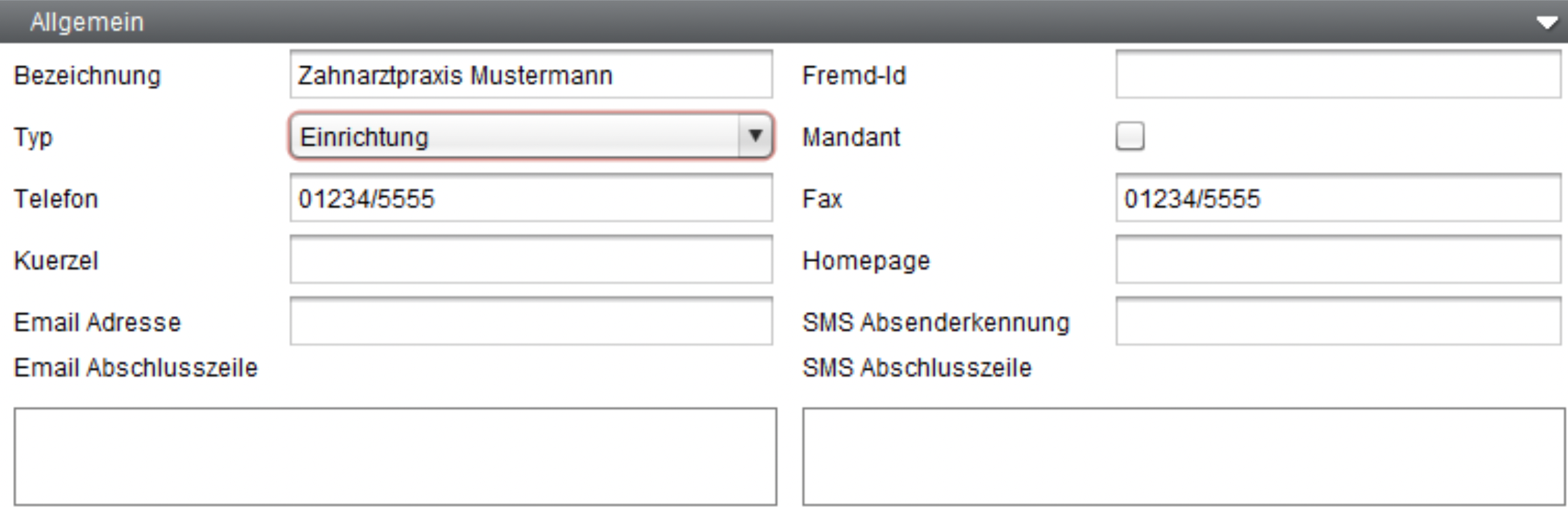The image size is (1568, 507).
Task: Click the Allgemein panel header
Action: pyautogui.click(x=784, y=22)
